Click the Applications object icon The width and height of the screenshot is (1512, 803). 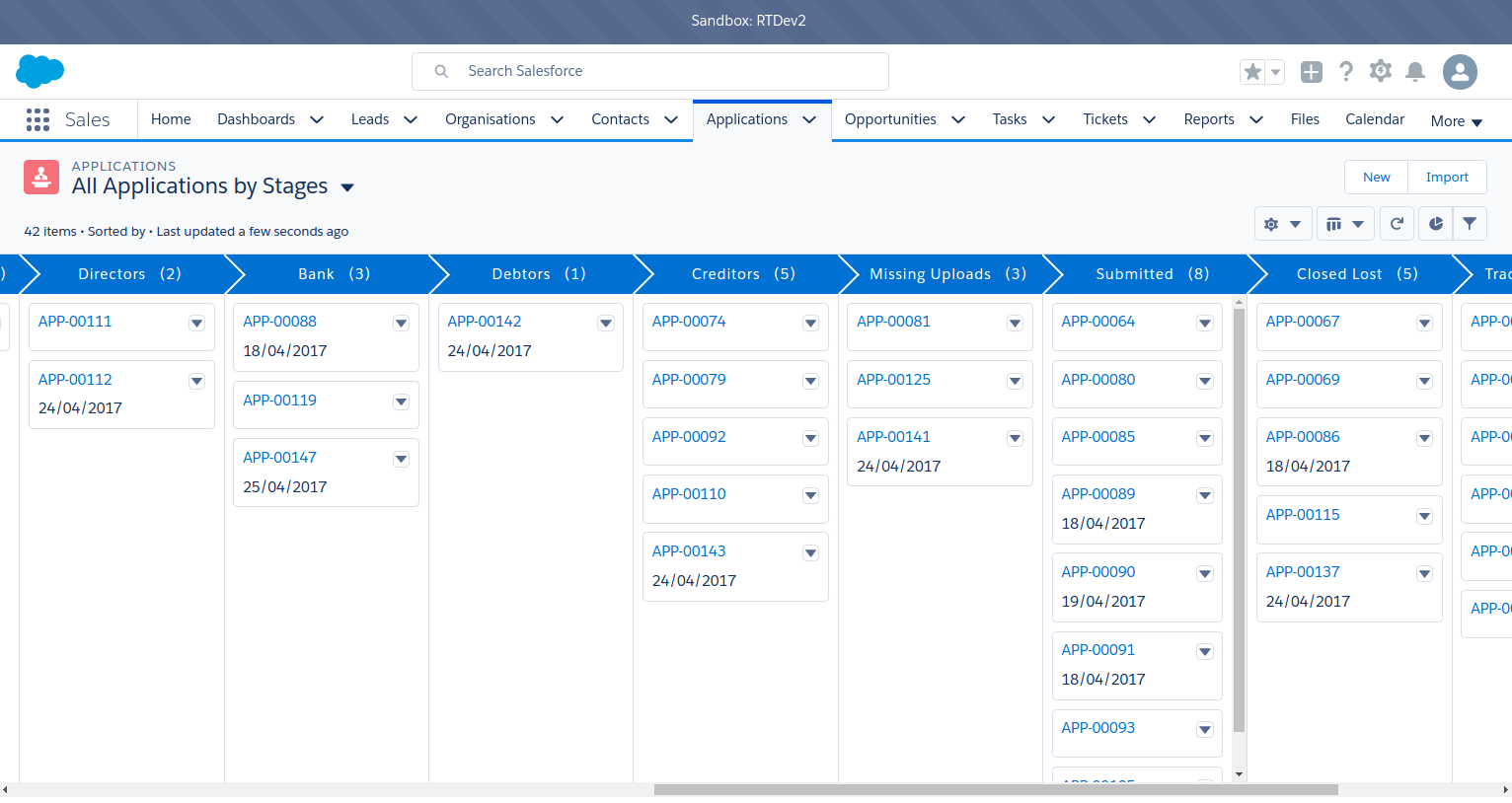(40, 178)
